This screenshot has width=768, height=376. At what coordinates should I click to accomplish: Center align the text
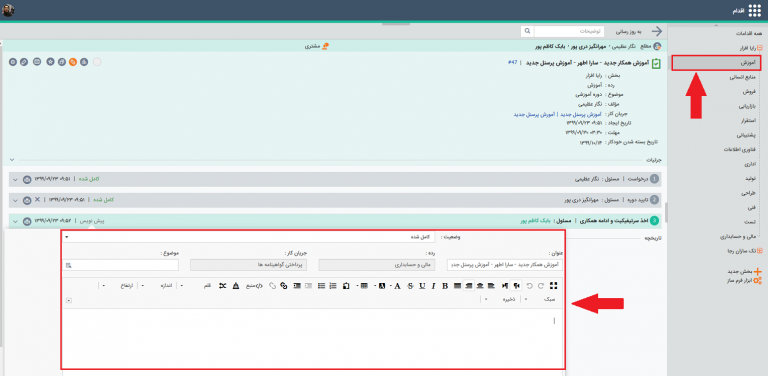pyautogui.click(x=480, y=285)
